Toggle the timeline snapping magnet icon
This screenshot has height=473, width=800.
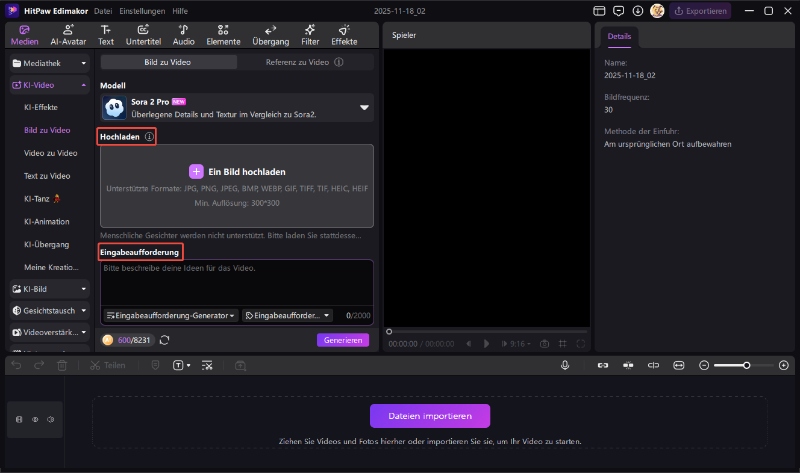click(628, 365)
